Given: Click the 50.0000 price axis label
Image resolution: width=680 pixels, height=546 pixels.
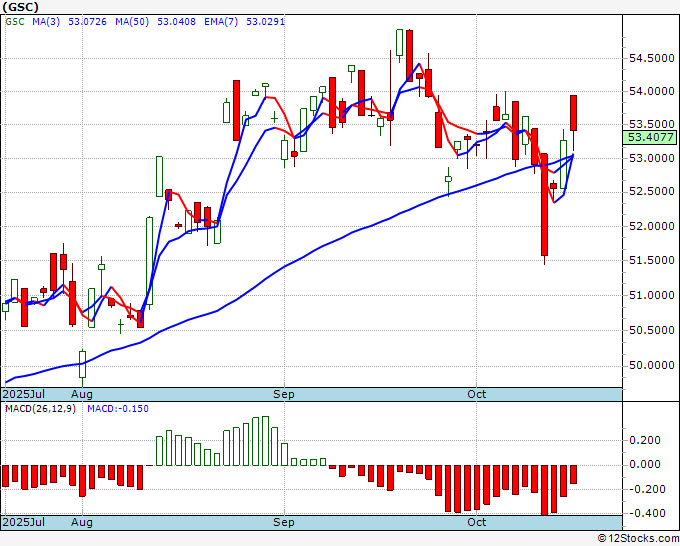Looking at the screenshot, I should coord(651,366).
